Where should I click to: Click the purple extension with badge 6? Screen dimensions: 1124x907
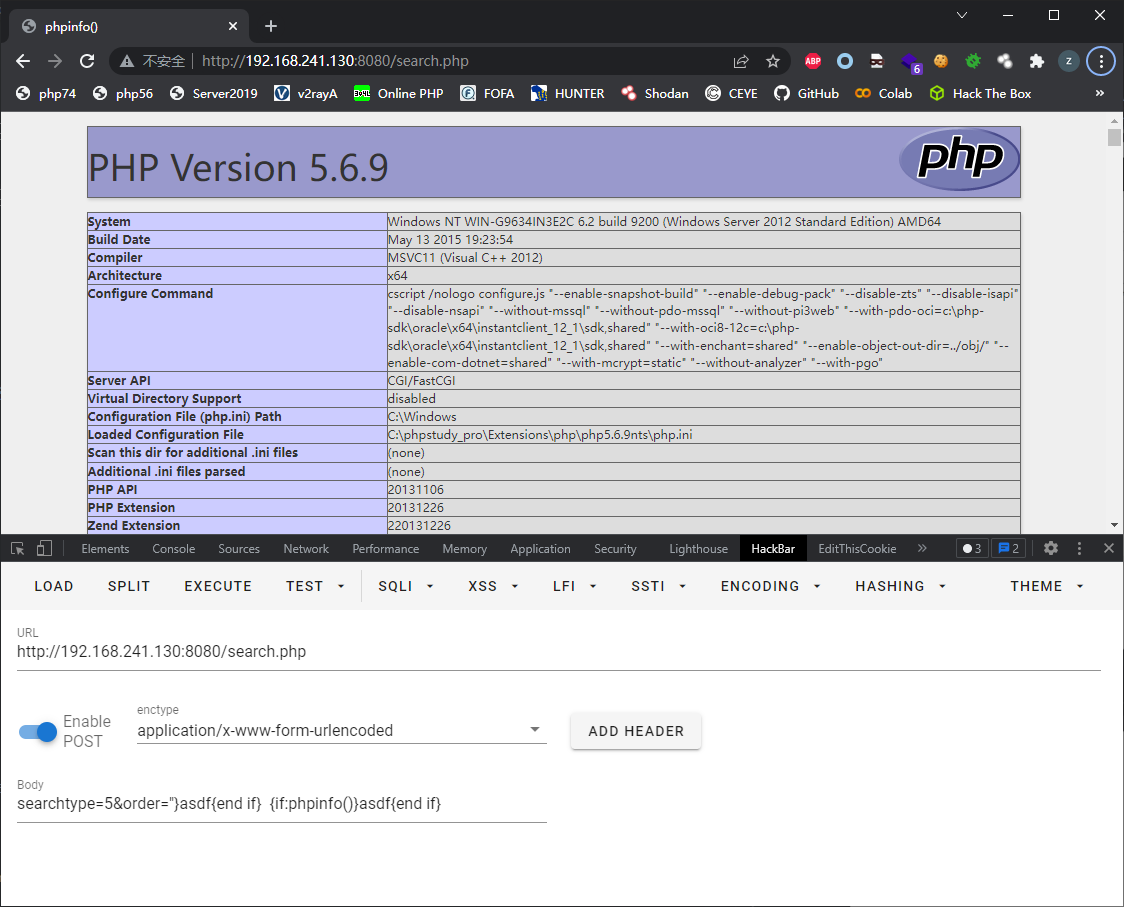910,62
